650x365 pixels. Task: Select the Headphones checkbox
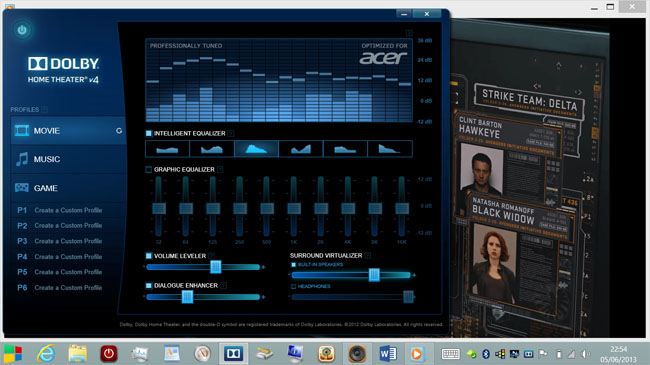tap(293, 286)
